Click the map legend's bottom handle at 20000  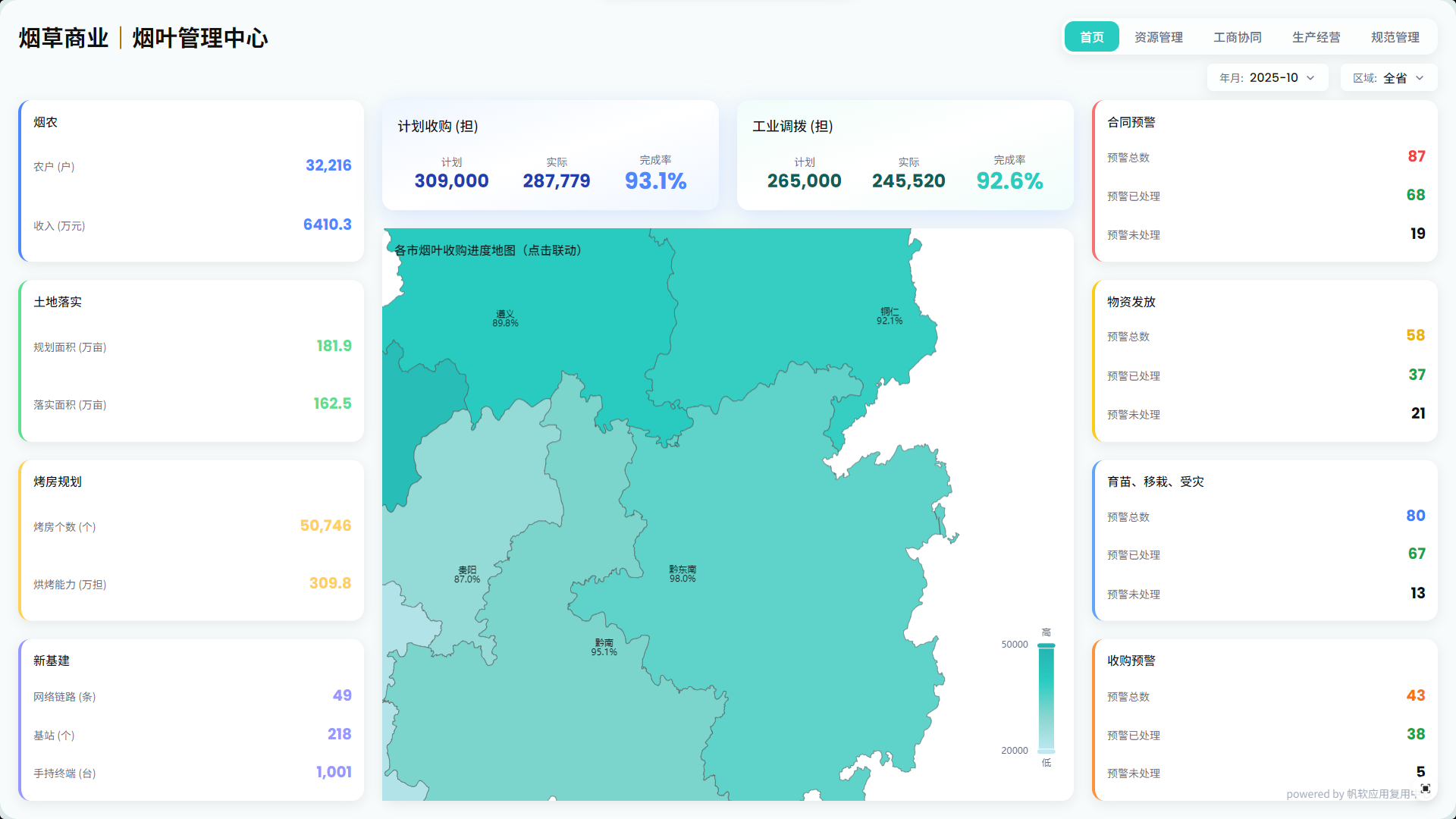[1046, 751]
